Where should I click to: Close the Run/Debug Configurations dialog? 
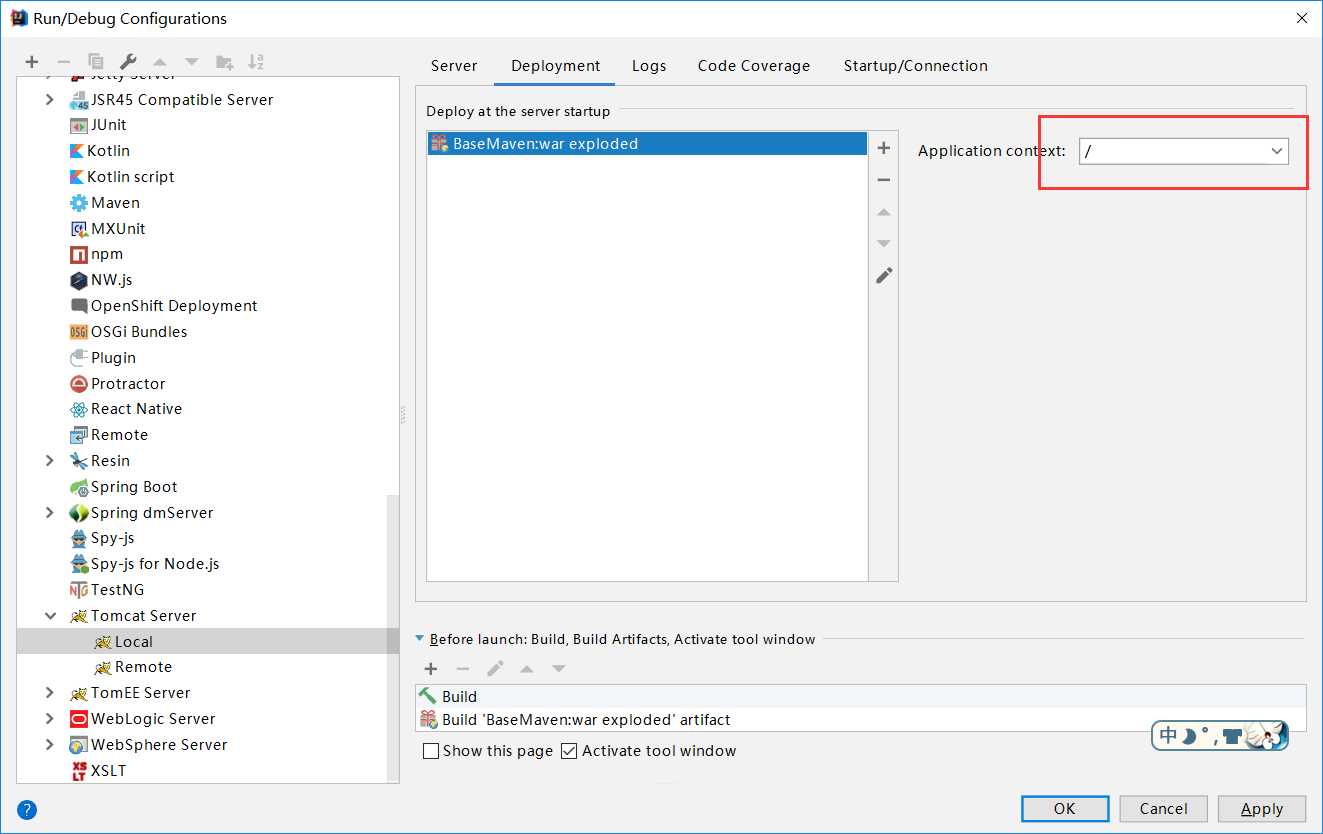[1301, 18]
